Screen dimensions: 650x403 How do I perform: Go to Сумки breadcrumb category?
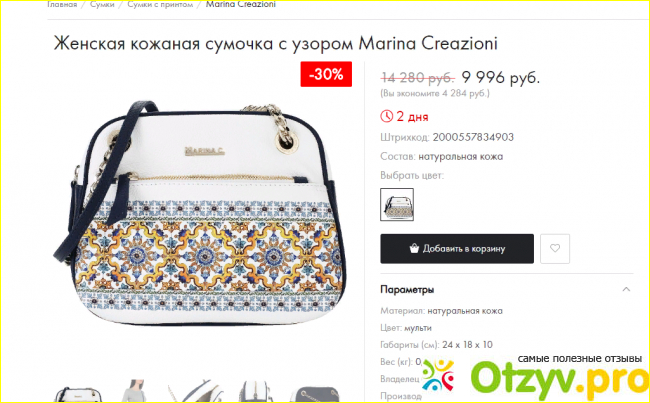pyautogui.click(x=102, y=5)
